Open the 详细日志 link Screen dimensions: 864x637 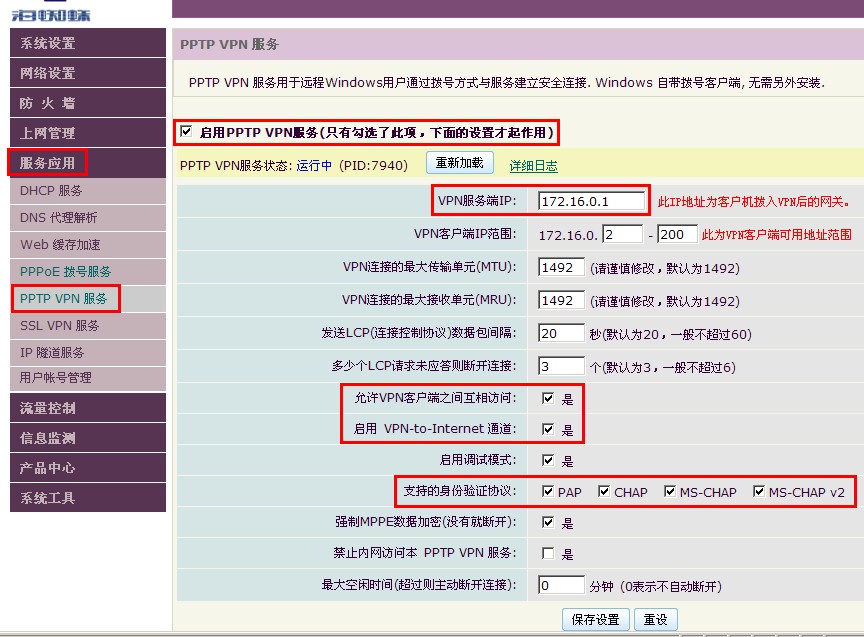click(533, 165)
